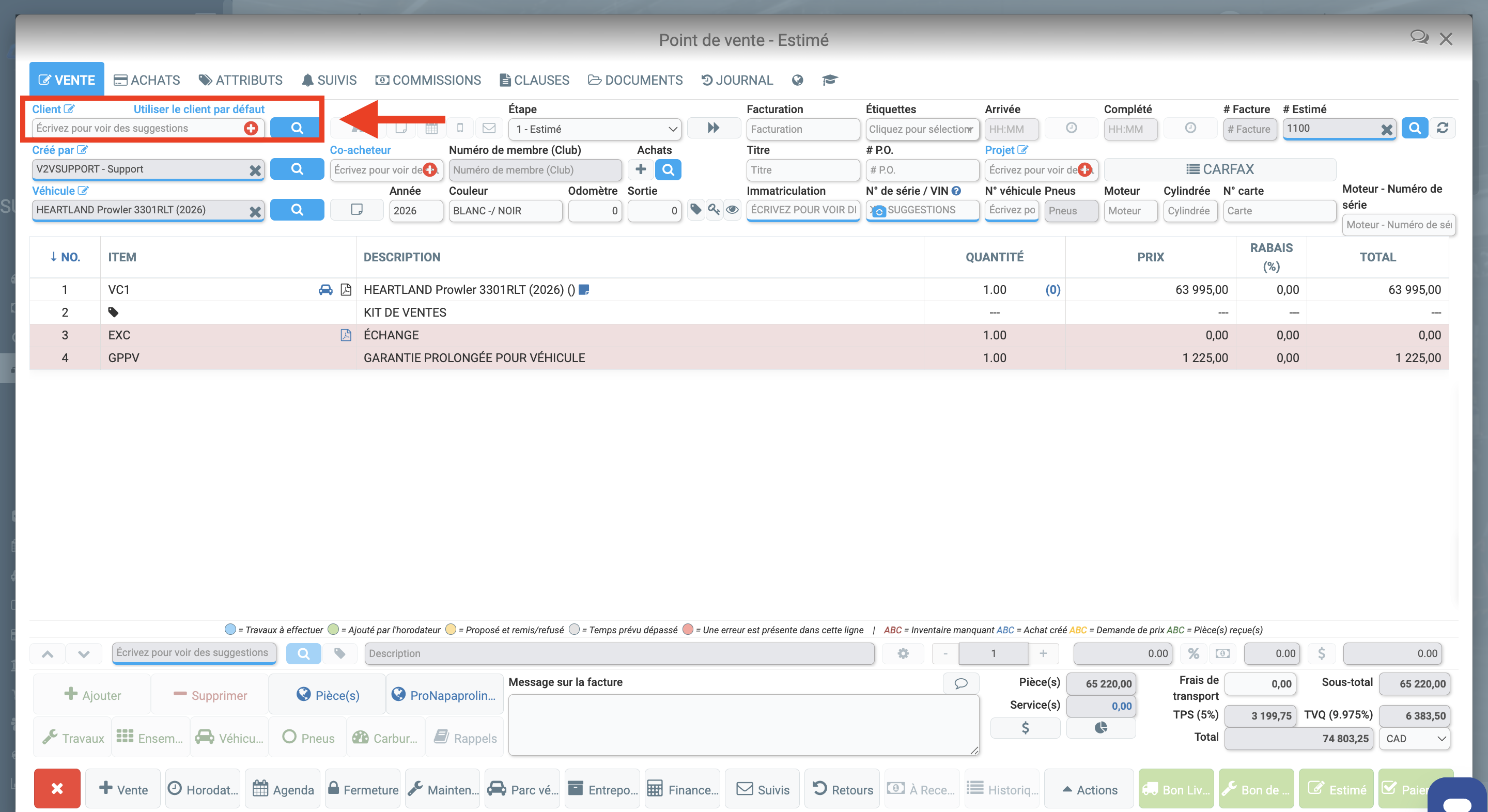Search purchases under Achats
1488x812 pixels.
668,169
